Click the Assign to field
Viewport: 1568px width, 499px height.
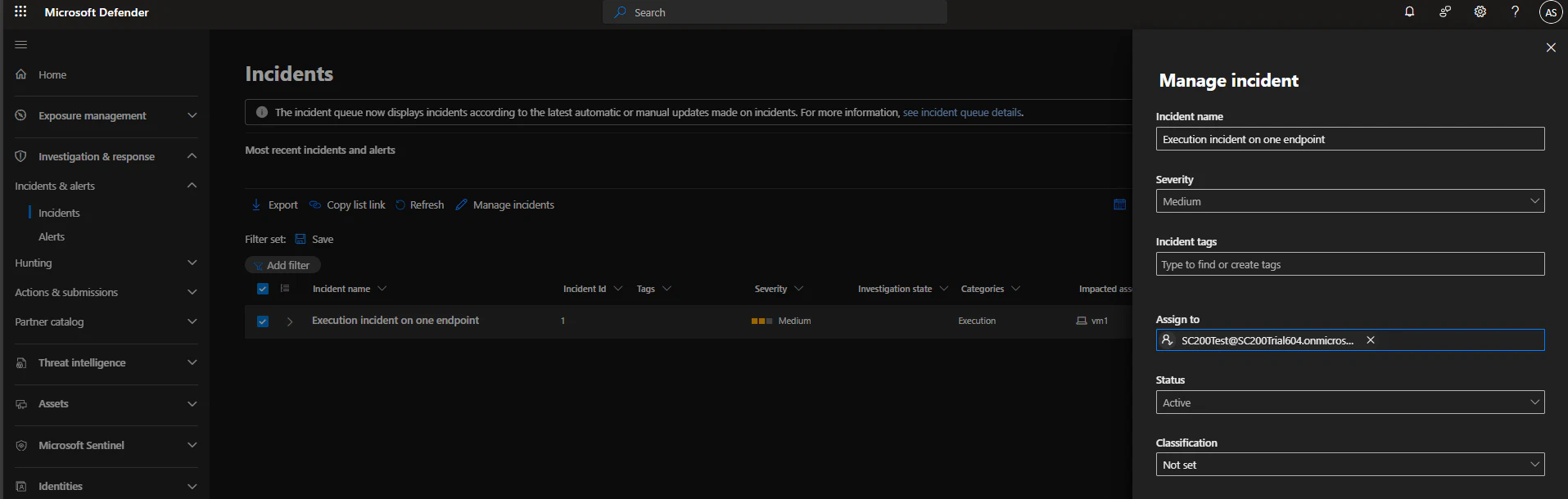point(1350,339)
